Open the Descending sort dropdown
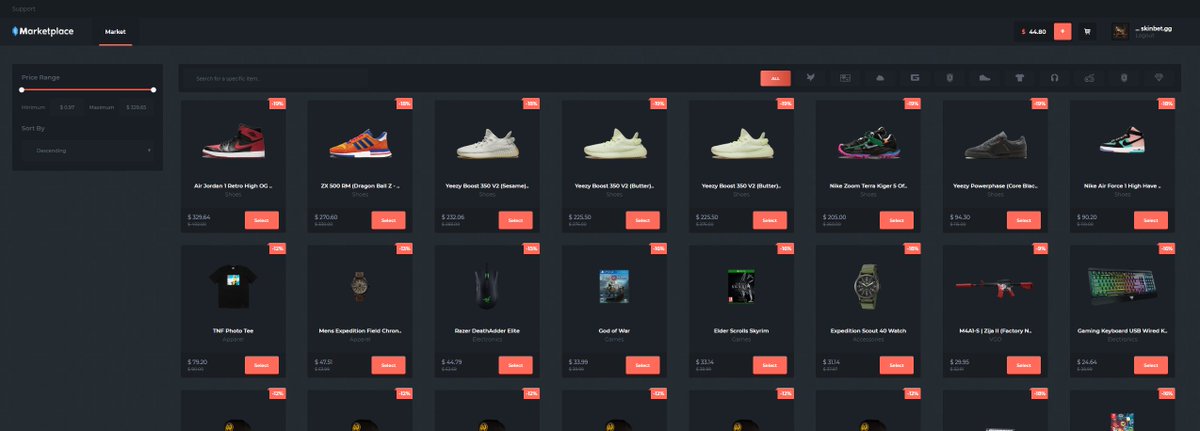1200x431 pixels. coord(89,150)
